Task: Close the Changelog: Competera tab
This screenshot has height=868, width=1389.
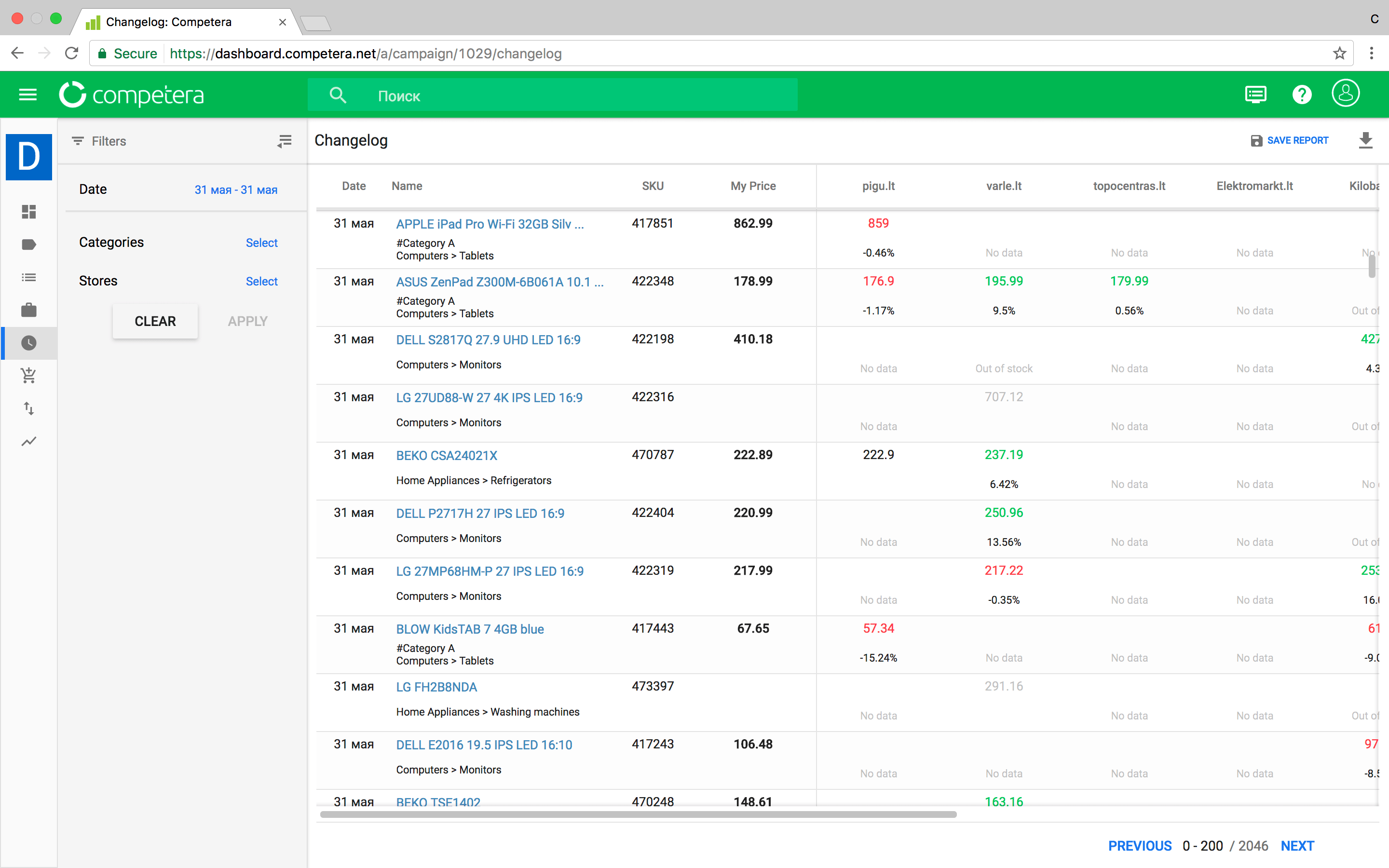Action: [283, 22]
